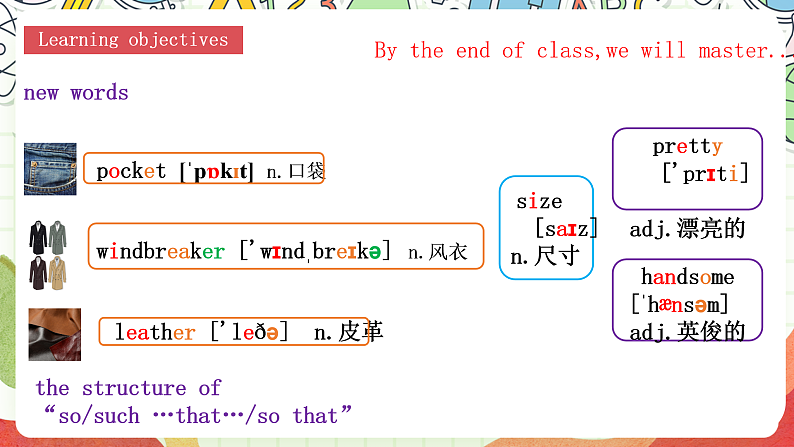Click the windbreaker phonetic transcription
This screenshot has height=447, width=794.
tap(315, 250)
